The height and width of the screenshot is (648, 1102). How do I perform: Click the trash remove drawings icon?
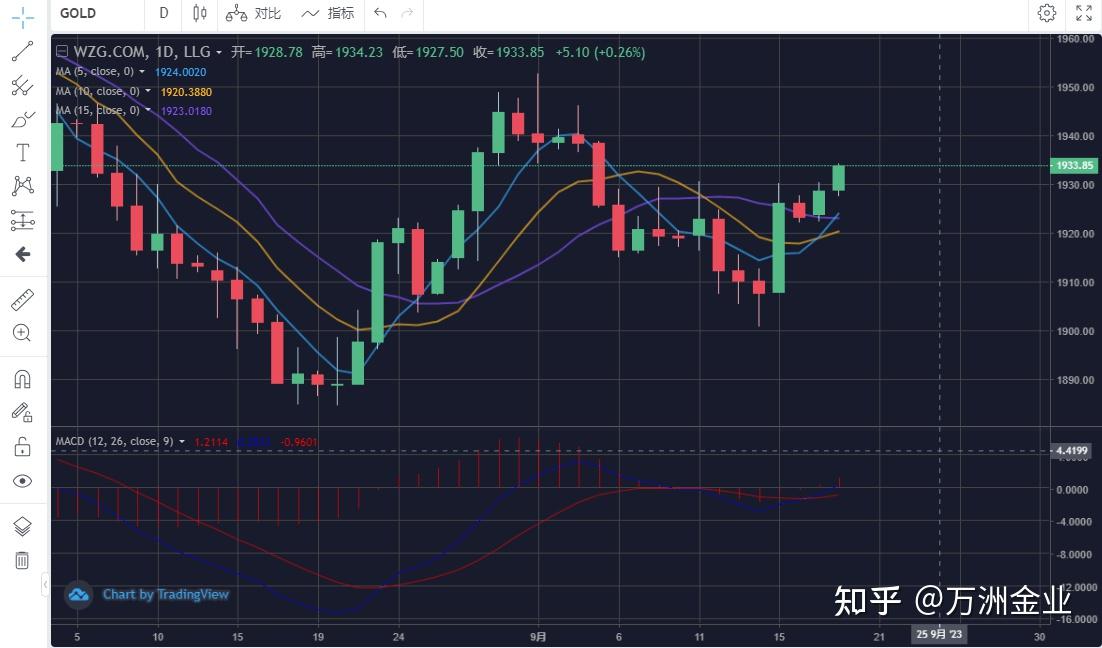(x=22, y=560)
